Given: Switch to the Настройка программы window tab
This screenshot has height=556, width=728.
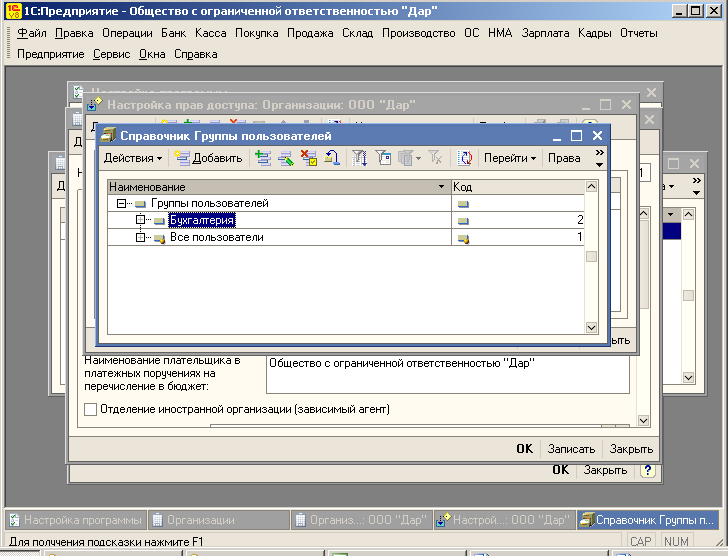Looking at the screenshot, I should click(x=77, y=520).
